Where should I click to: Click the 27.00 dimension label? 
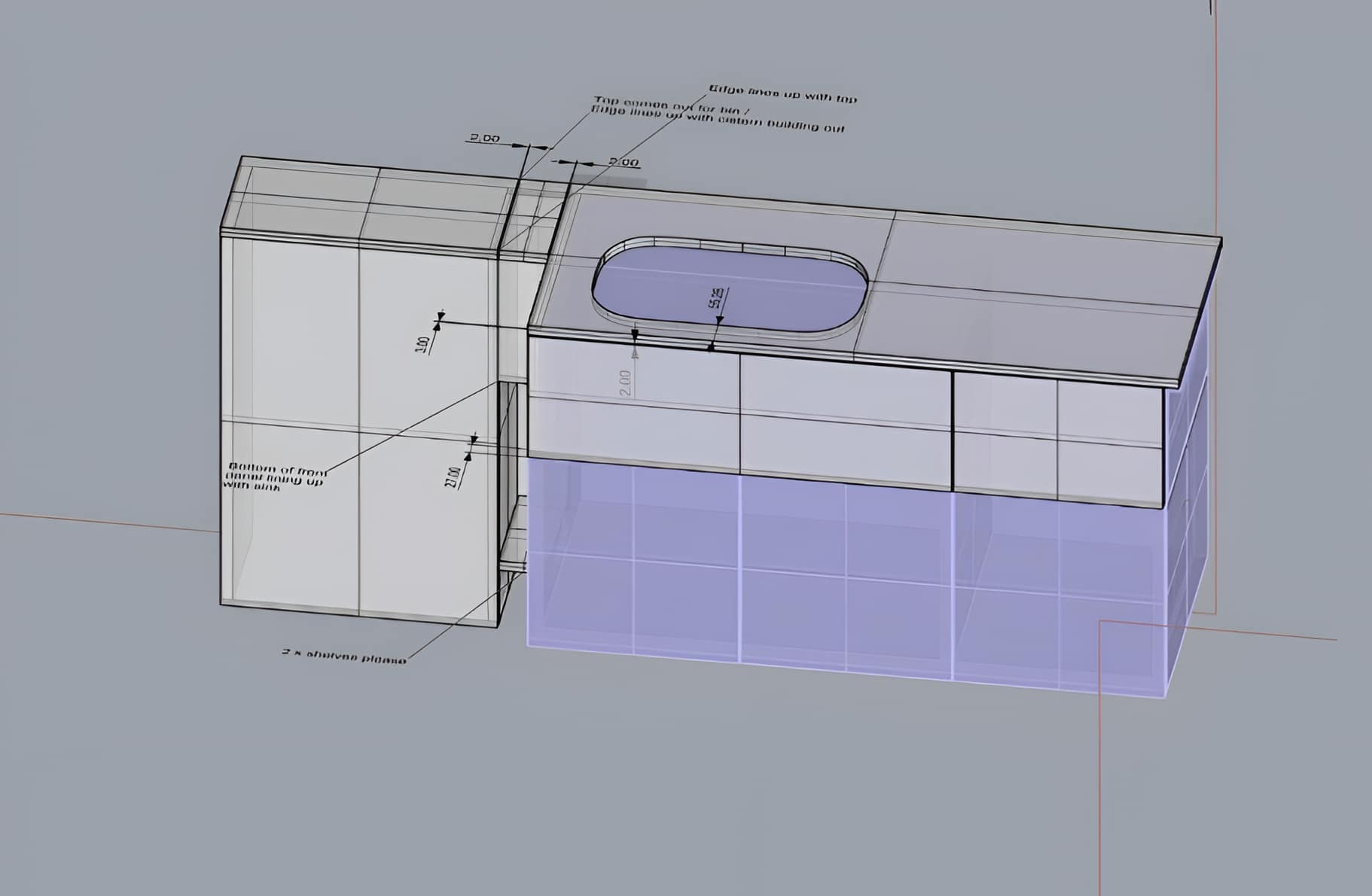(x=453, y=476)
